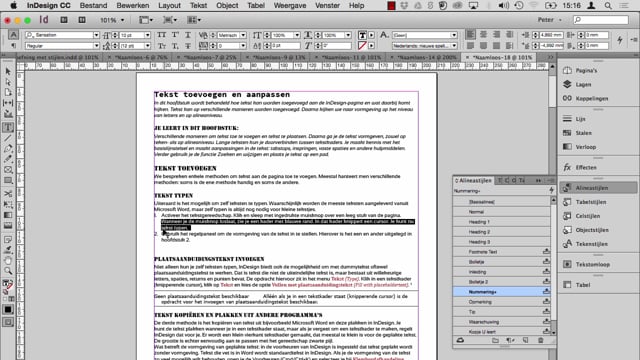
Task: Create new style group folder icon
Action: click(495, 340)
